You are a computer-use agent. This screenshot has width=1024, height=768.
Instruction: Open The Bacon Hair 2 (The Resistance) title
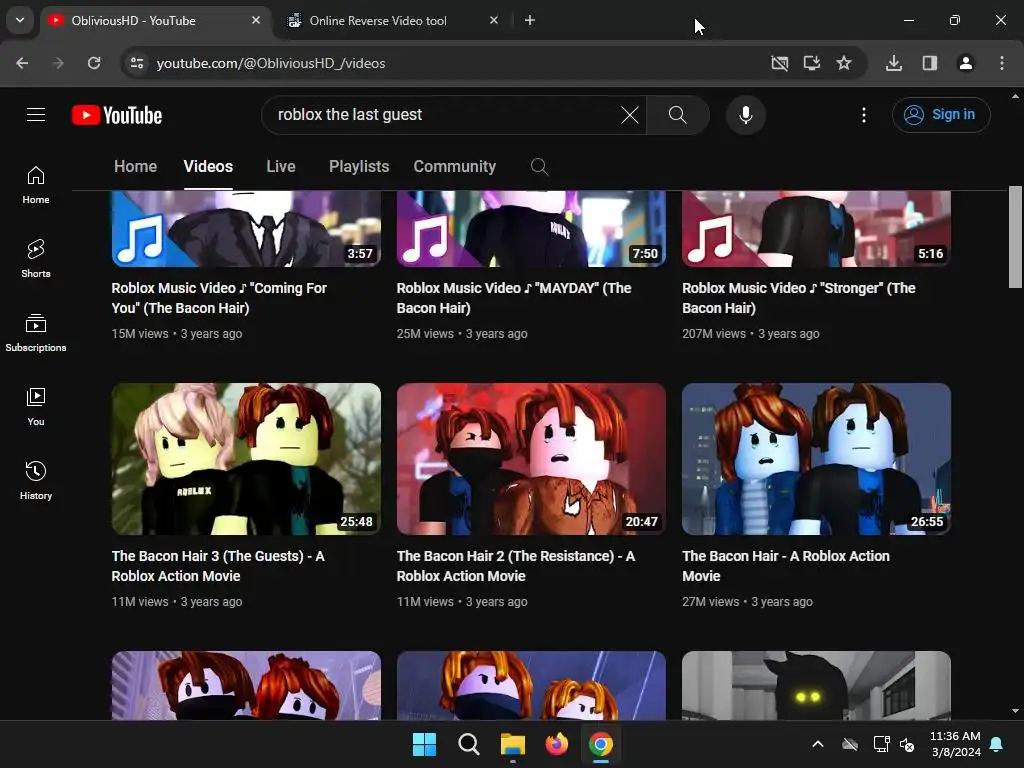pyautogui.click(x=516, y=566)
